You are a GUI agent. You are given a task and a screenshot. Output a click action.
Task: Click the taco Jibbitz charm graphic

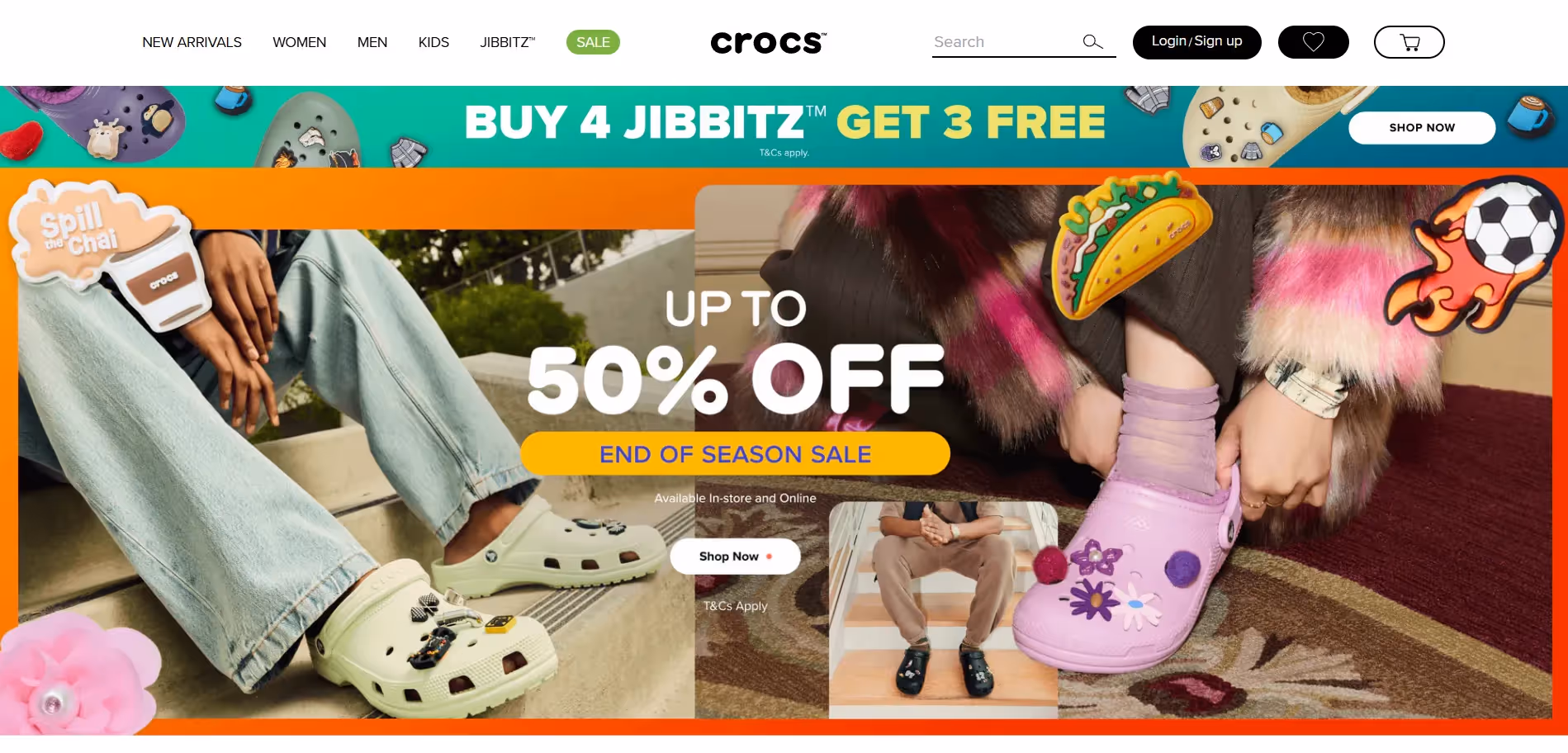coord(1131,244)
